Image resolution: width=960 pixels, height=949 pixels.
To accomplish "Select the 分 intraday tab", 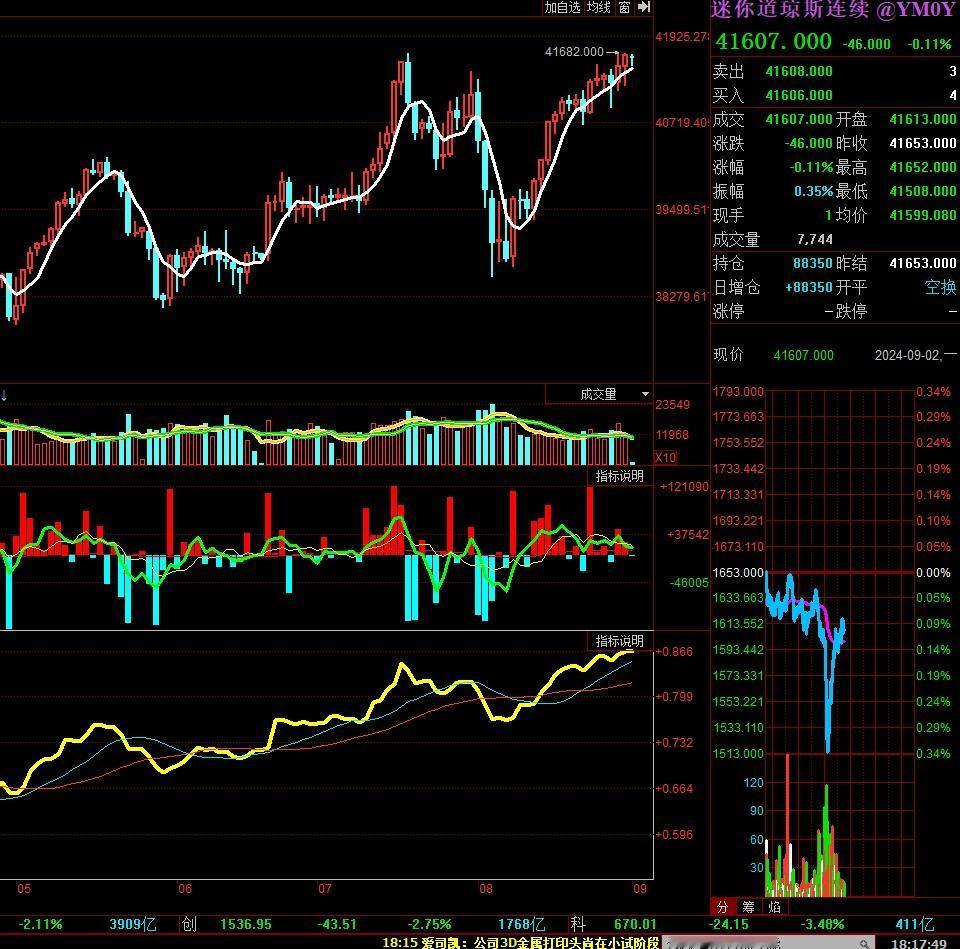I will point(722,907).
